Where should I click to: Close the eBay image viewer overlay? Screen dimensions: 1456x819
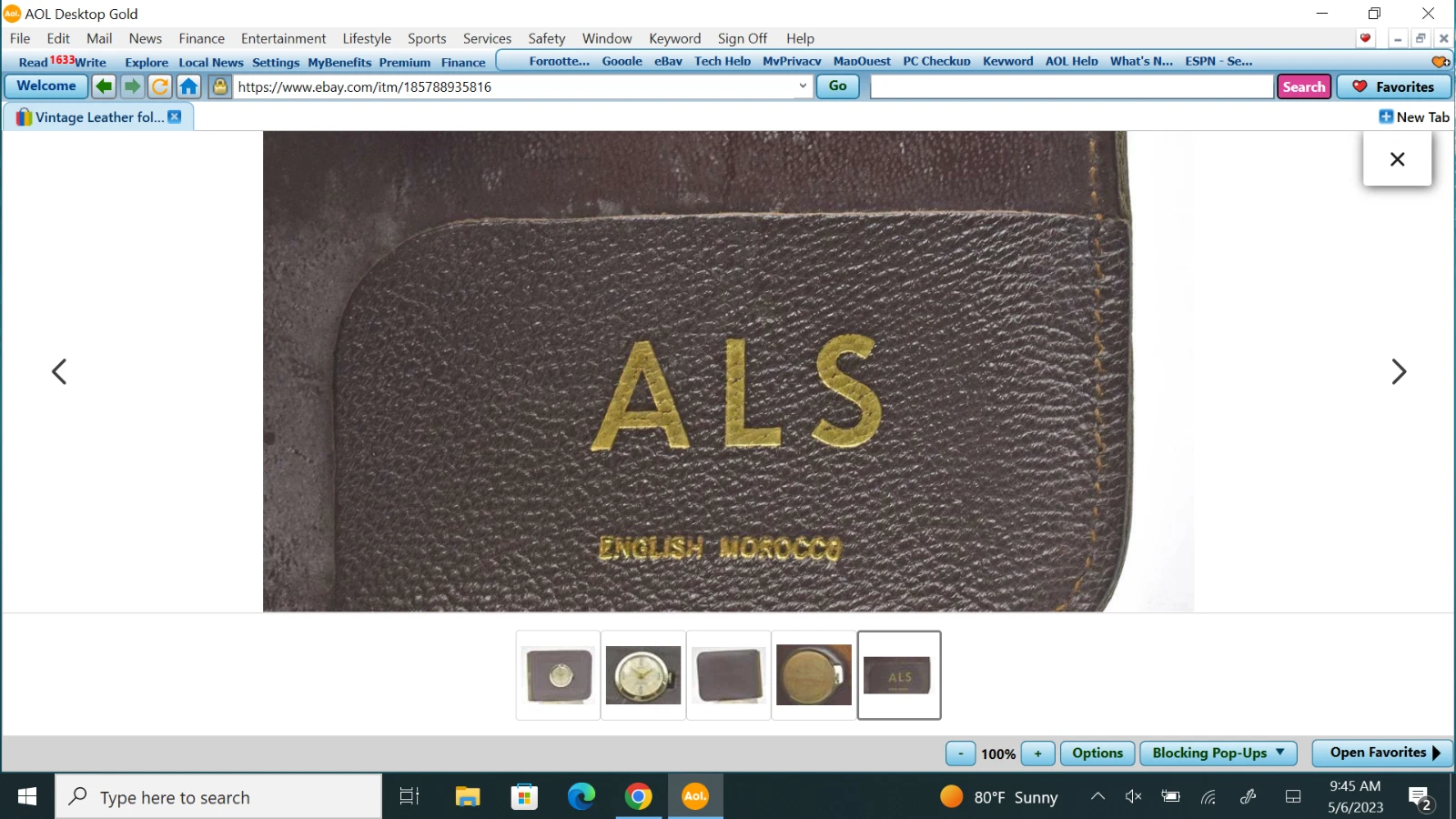pyautogui.click(x=1398, y=159)
